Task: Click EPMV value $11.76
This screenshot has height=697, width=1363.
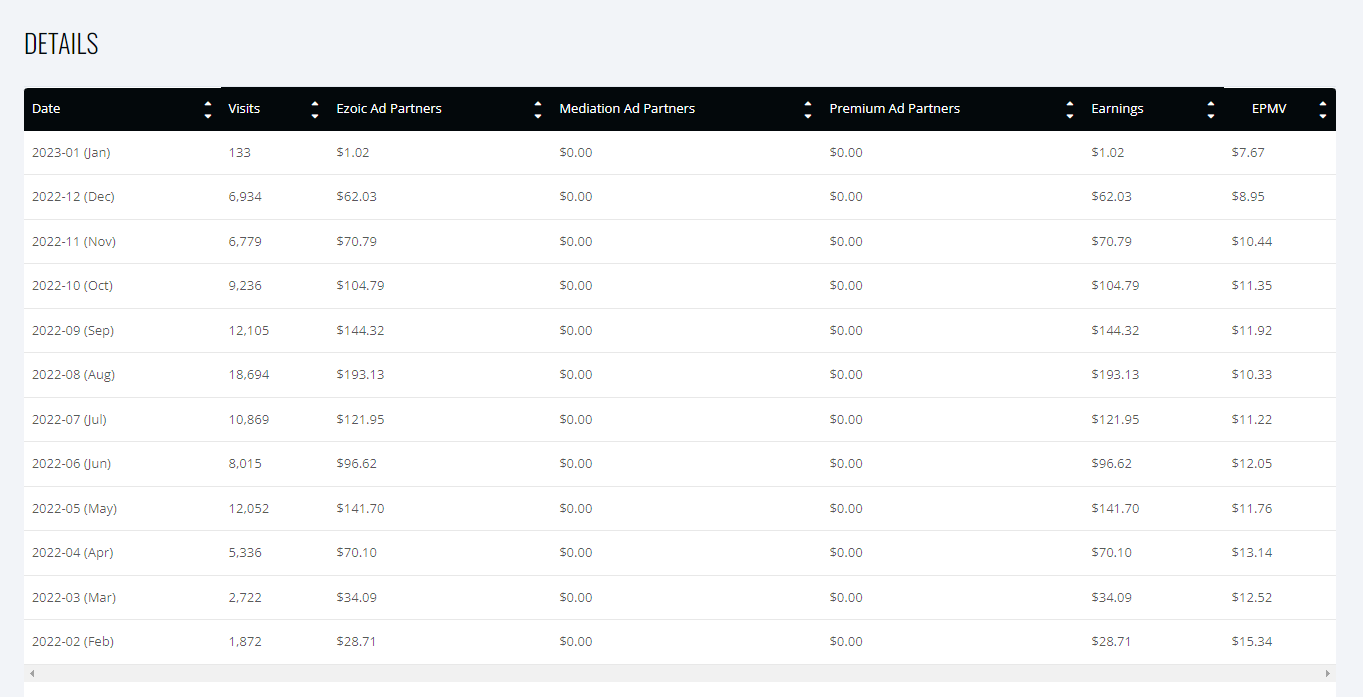Action: point(1252,509)
